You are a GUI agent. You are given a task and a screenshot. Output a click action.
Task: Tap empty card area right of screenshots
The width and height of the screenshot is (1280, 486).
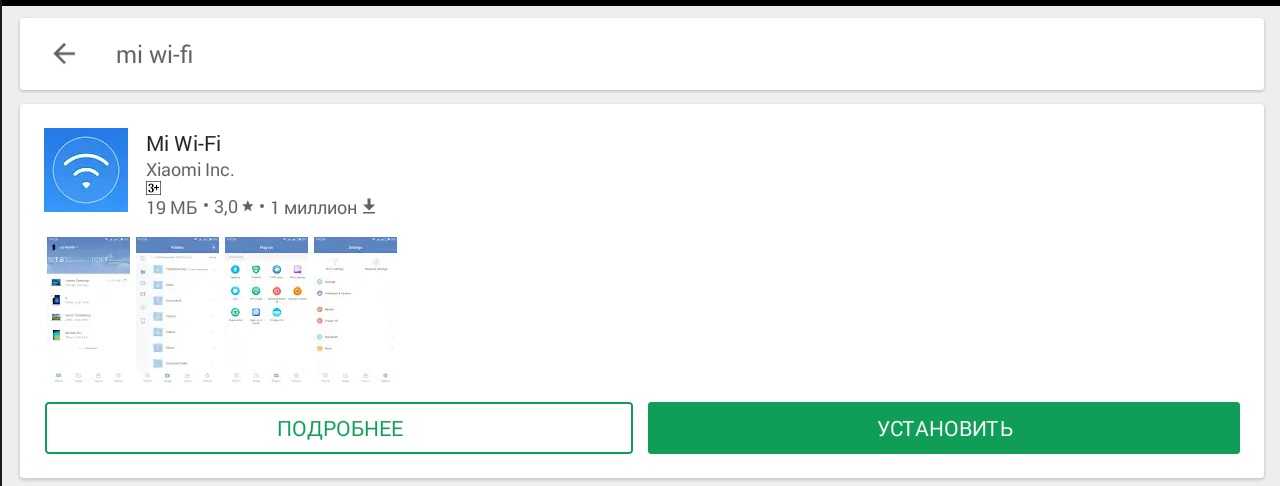tap(820, 310)
